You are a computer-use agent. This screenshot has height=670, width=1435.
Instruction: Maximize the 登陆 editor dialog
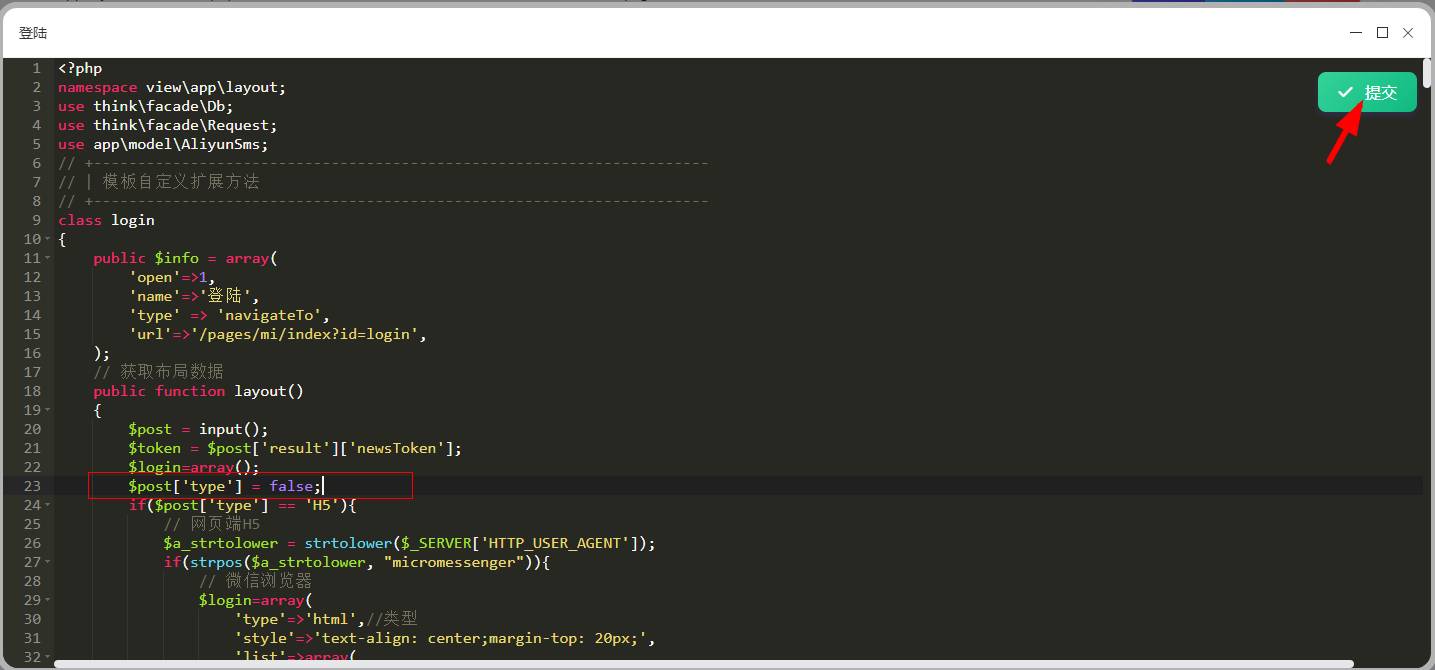[x=1382, y=33]
